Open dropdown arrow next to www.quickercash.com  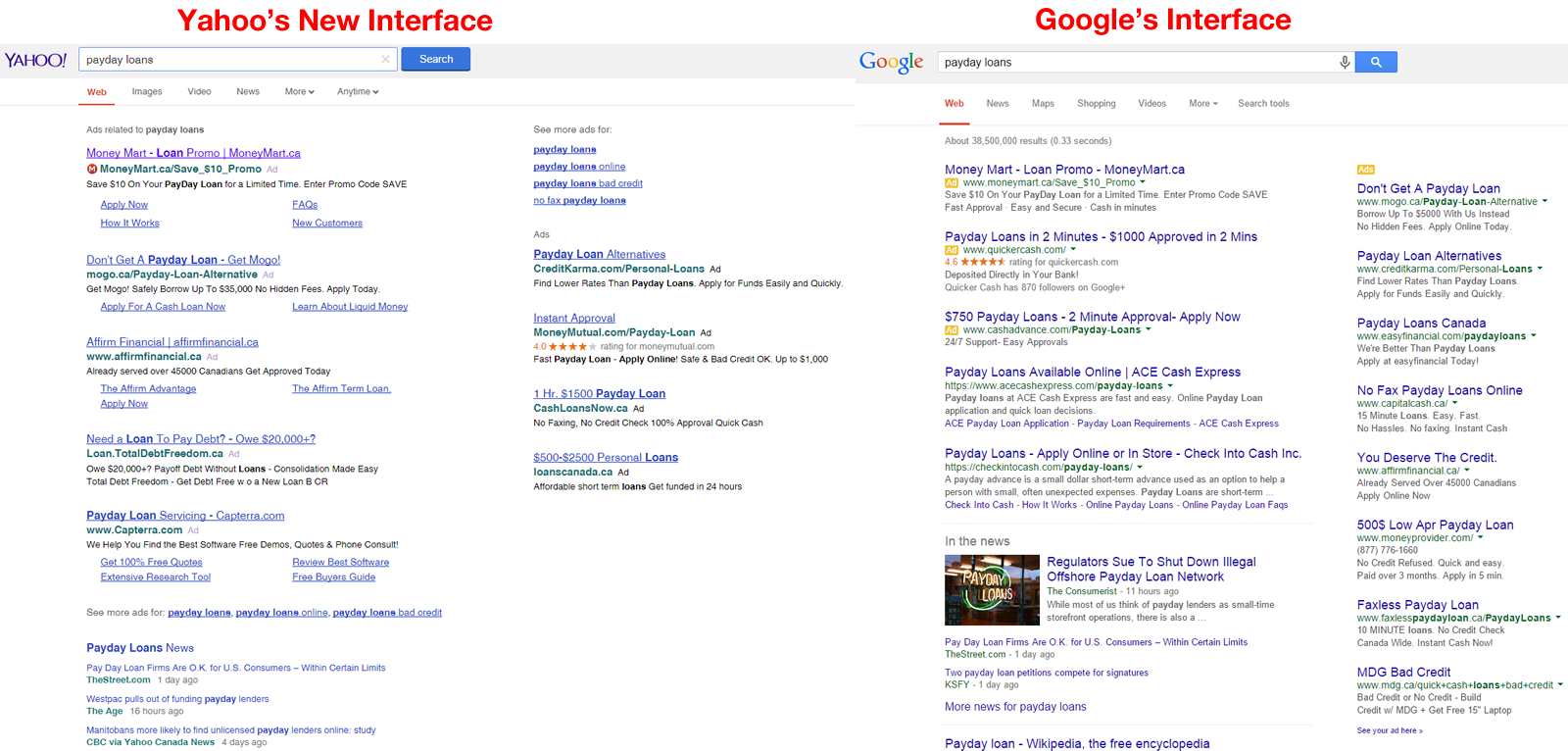1073,250
